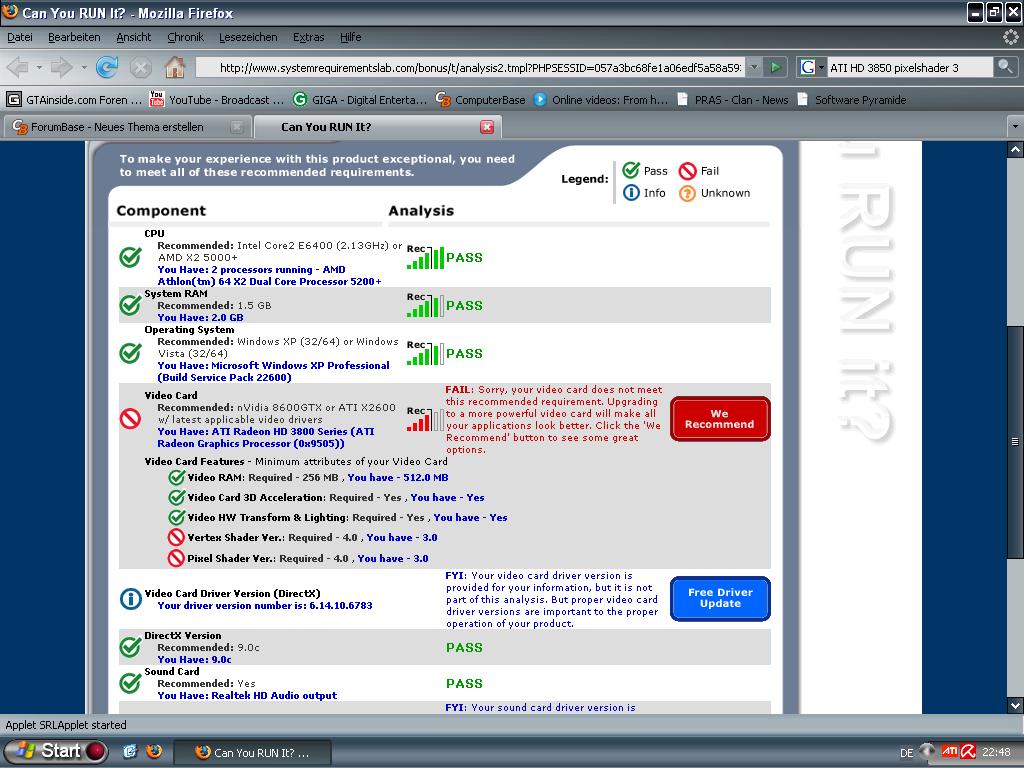Open Avira tray icon

967,752
